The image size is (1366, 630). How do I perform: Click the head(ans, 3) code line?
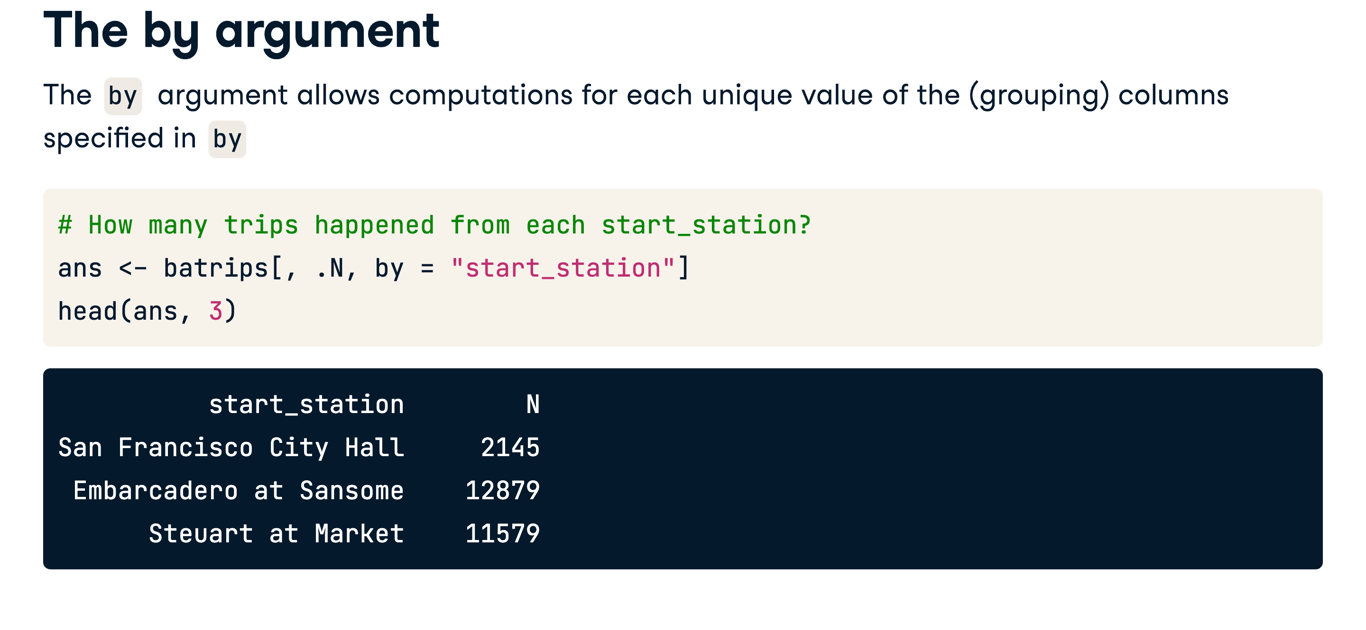[x=147, y=311]
